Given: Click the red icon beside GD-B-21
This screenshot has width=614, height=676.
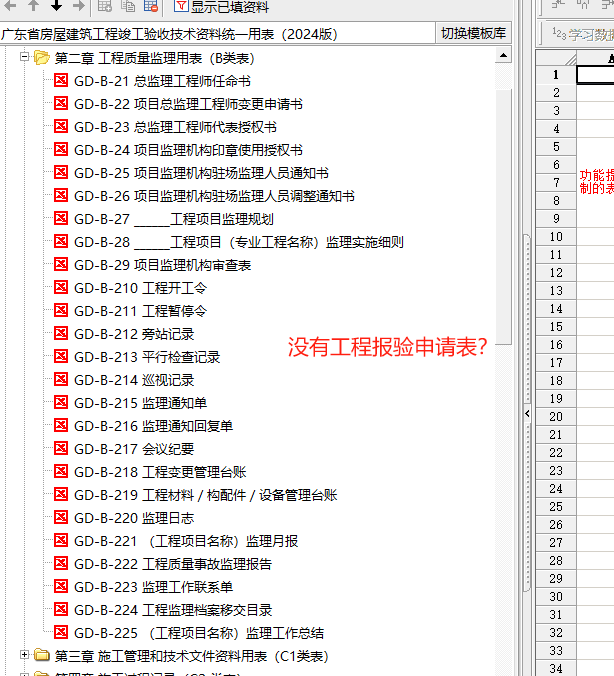Looking at the screenshot, I should click(61, 80).
